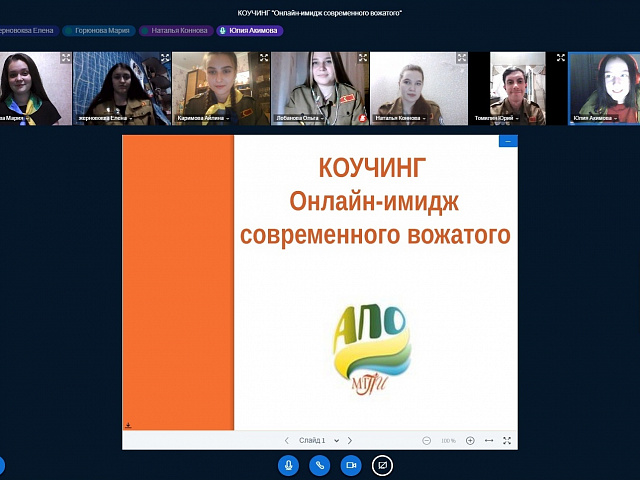The width and height of the screenshot is (640, 480).
Task: Download the presentation file
Action: [128, 425]
